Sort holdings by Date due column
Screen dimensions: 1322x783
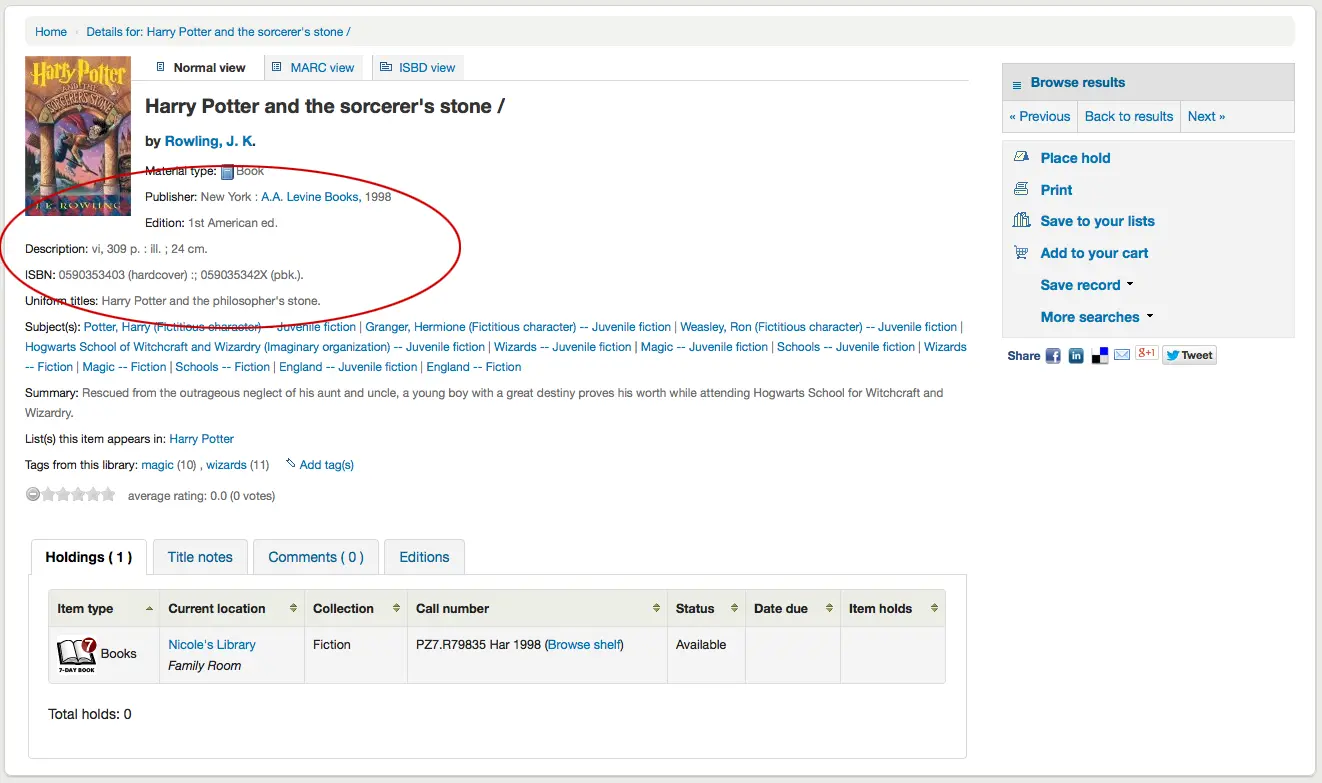(x=793, y=608)
